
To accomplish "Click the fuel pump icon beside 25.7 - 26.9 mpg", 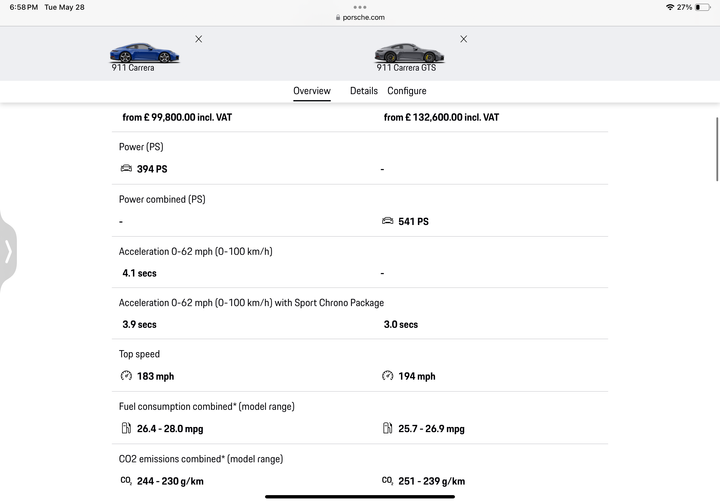I will point(388,429).
